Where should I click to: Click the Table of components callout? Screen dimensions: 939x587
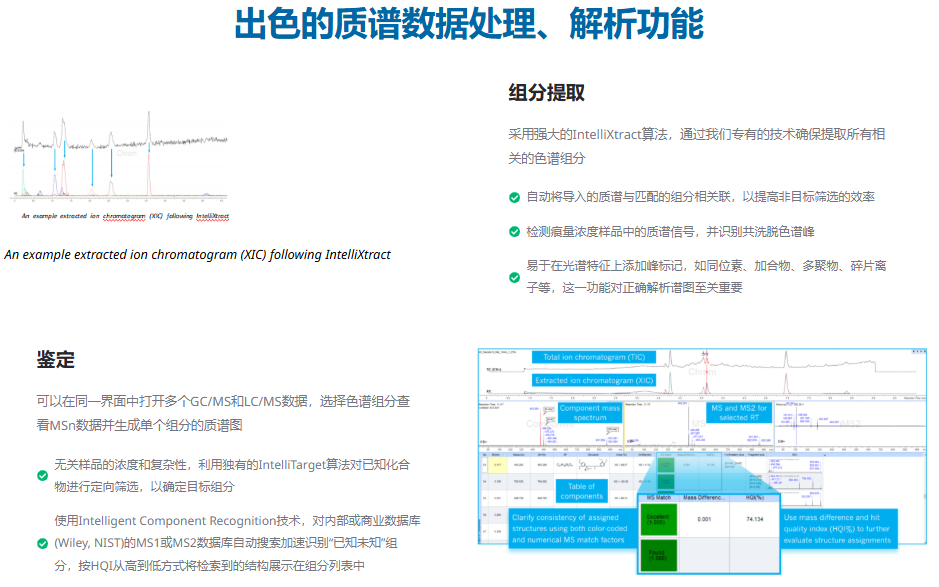click(x=581, y=491)
